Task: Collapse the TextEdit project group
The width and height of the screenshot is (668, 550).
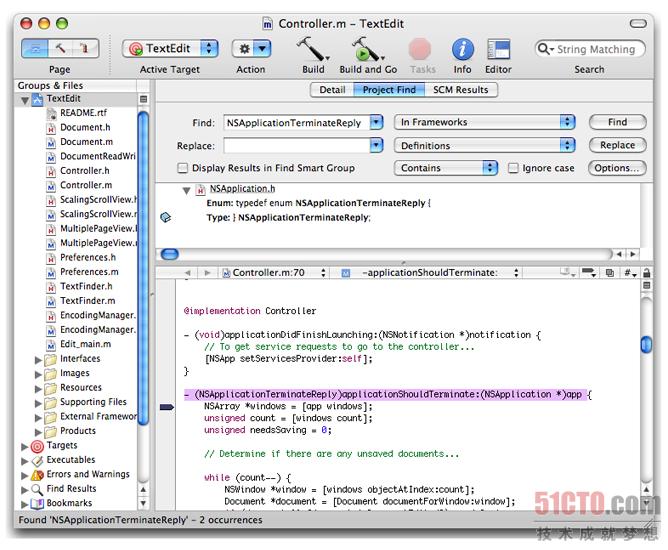Action: coord(25,100)
